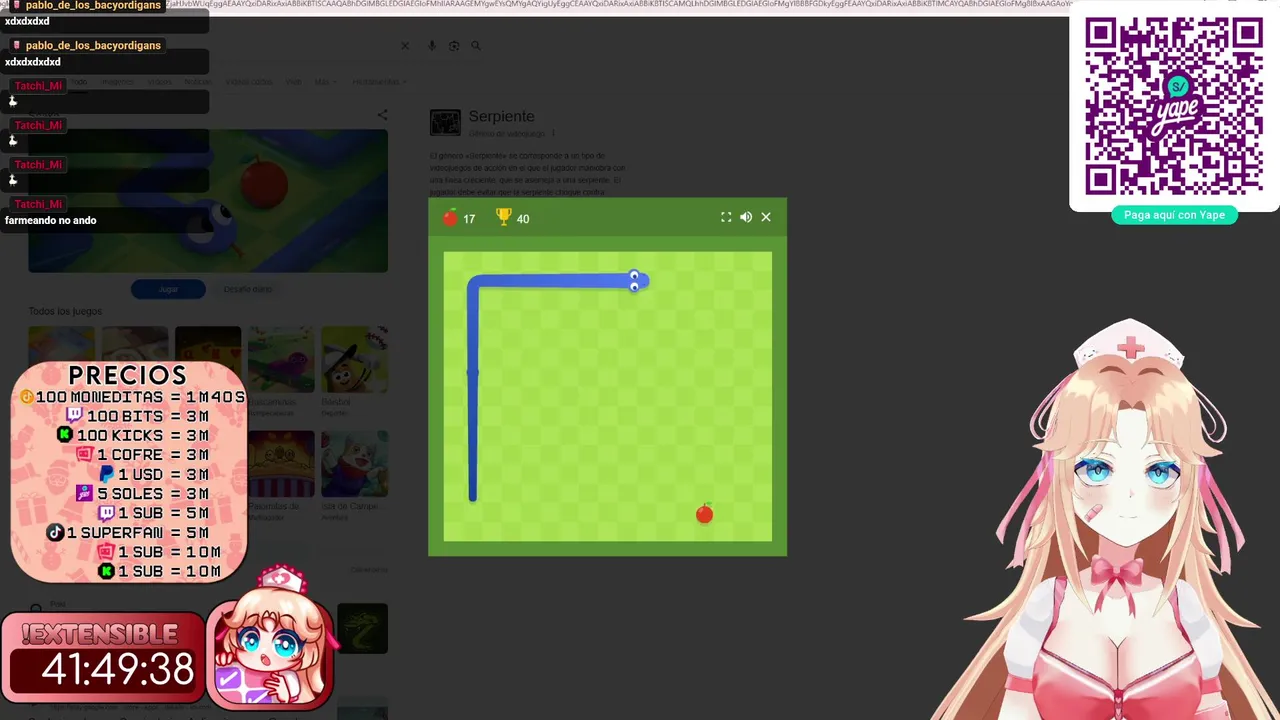Click the chibi nurse avatar badge
Screen dimensions: 1280x720
coord(270,637)
